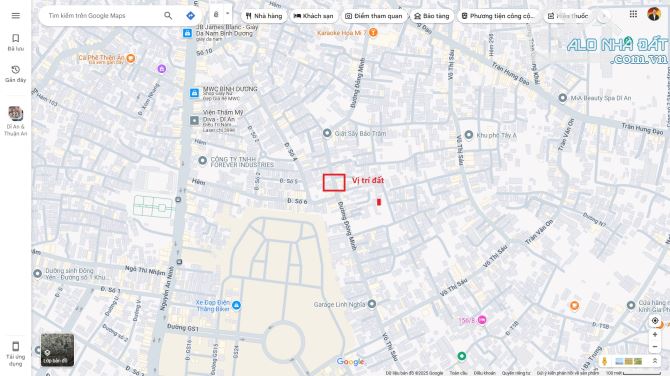Open the Gần đây recent history panel
The width and height of the screenshot is (670, 376).
(16, 74)
